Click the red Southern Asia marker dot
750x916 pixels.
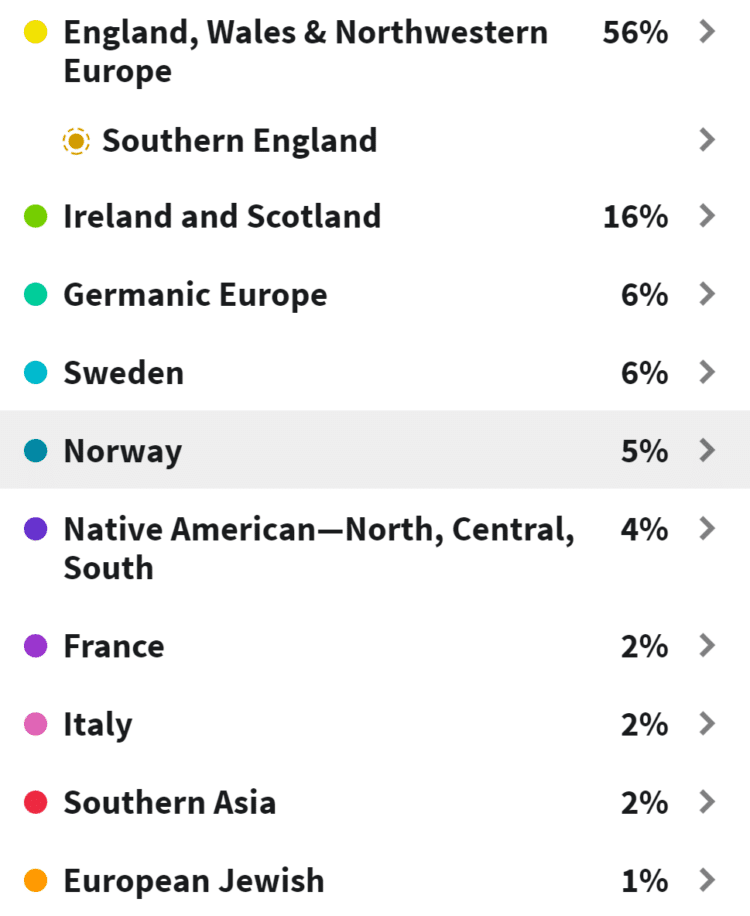pyautogui.click(x=37, y=802)
